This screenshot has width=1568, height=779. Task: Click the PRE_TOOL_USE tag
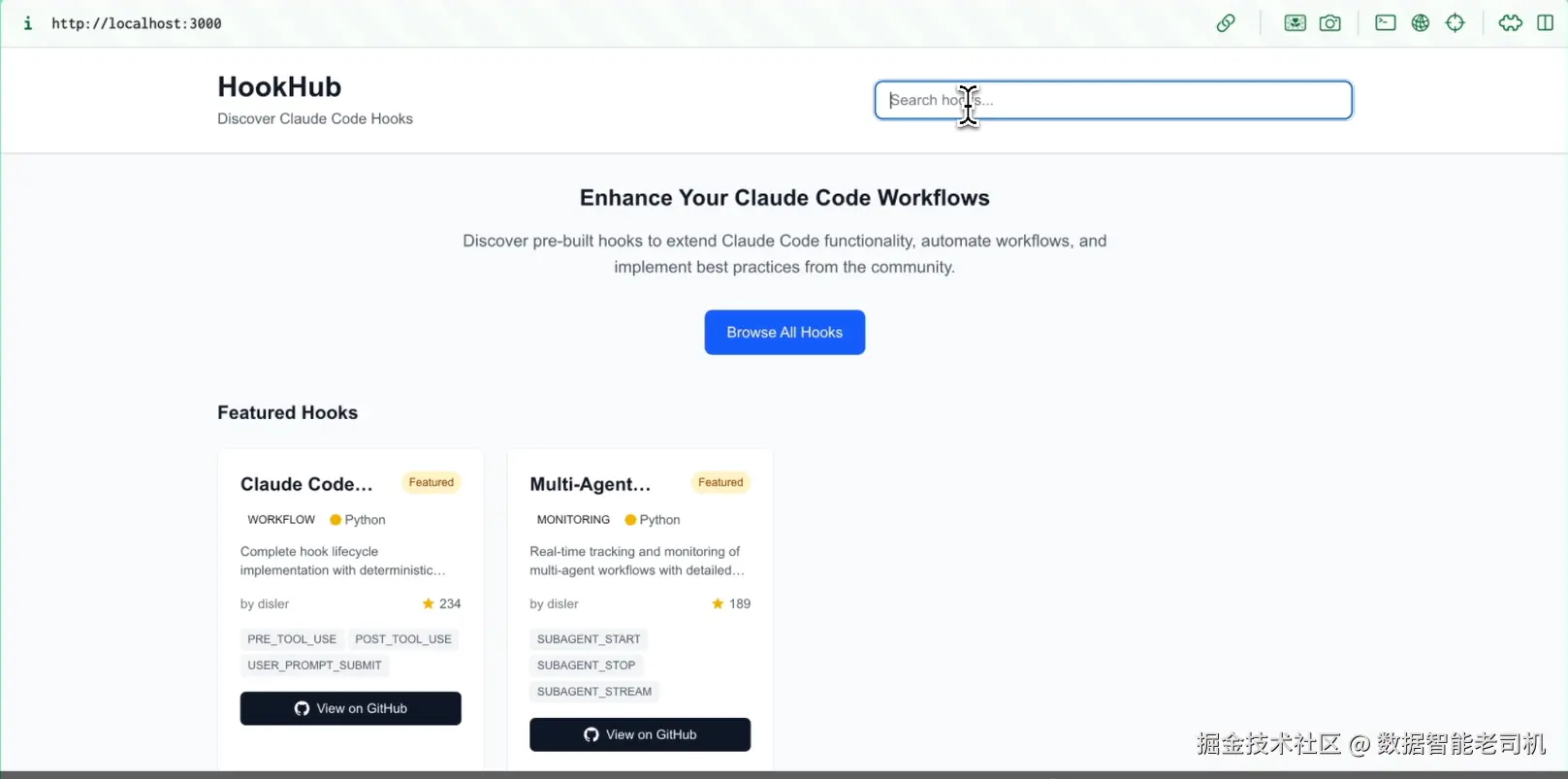292,639
